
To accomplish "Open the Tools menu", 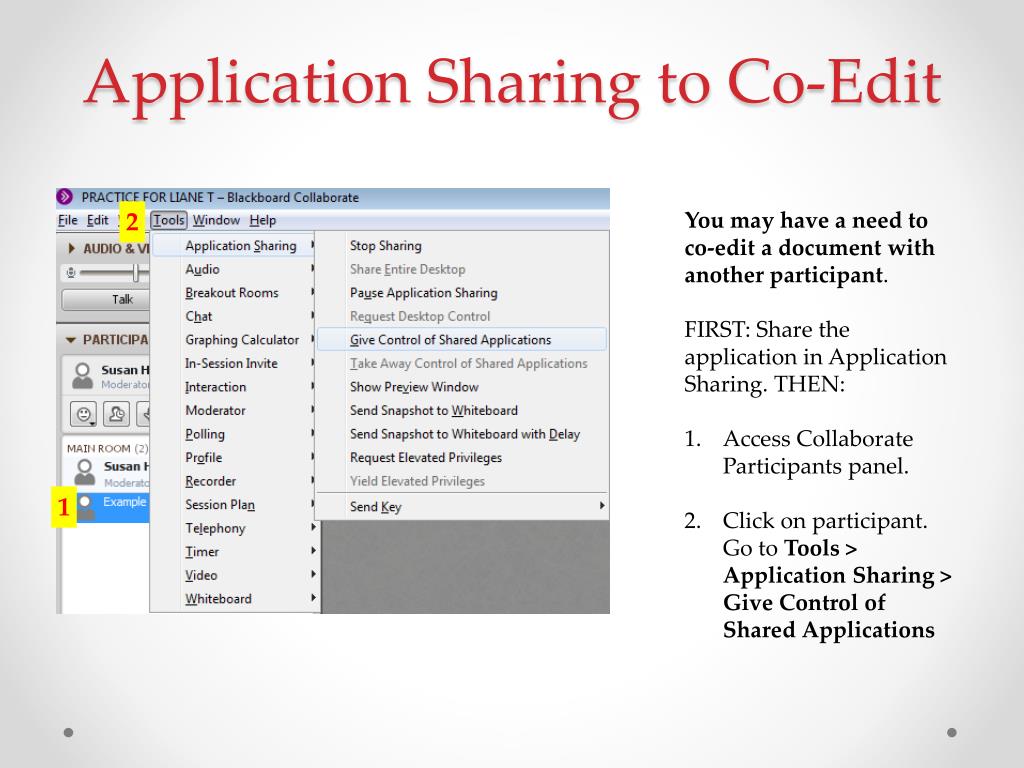I will click(168, 220).
